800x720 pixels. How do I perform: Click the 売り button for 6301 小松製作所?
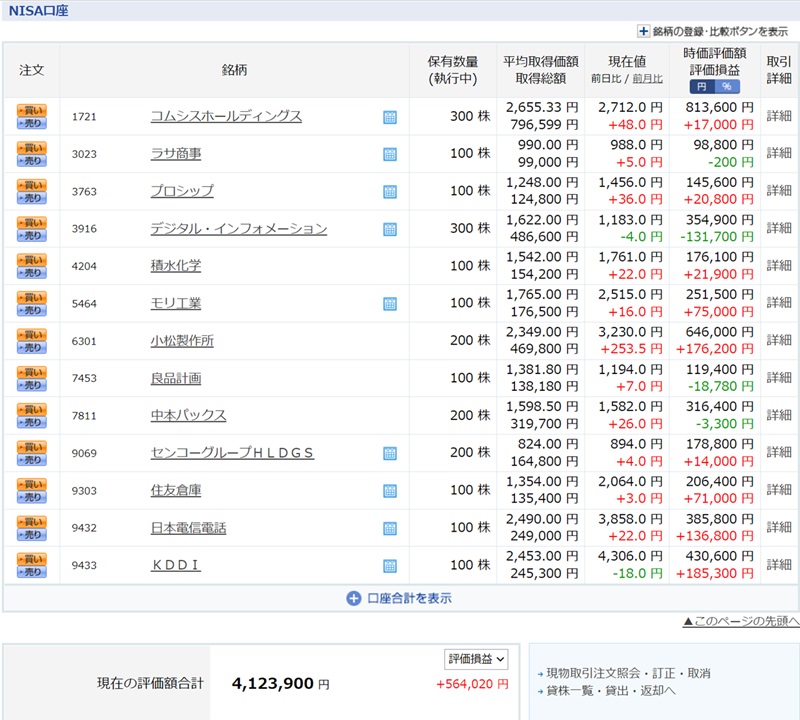tap(32, 347)
